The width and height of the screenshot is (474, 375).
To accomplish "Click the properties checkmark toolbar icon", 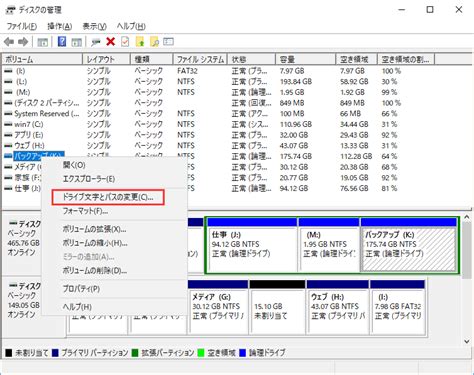I will 125,42.
